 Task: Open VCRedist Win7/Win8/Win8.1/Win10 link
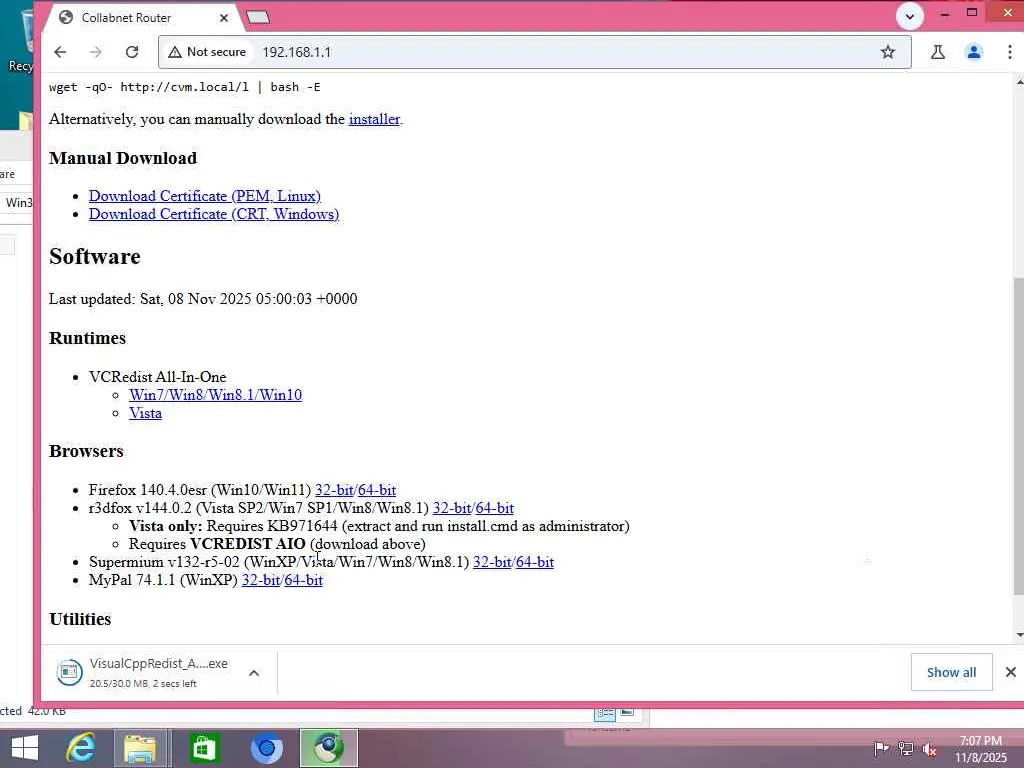216,395
